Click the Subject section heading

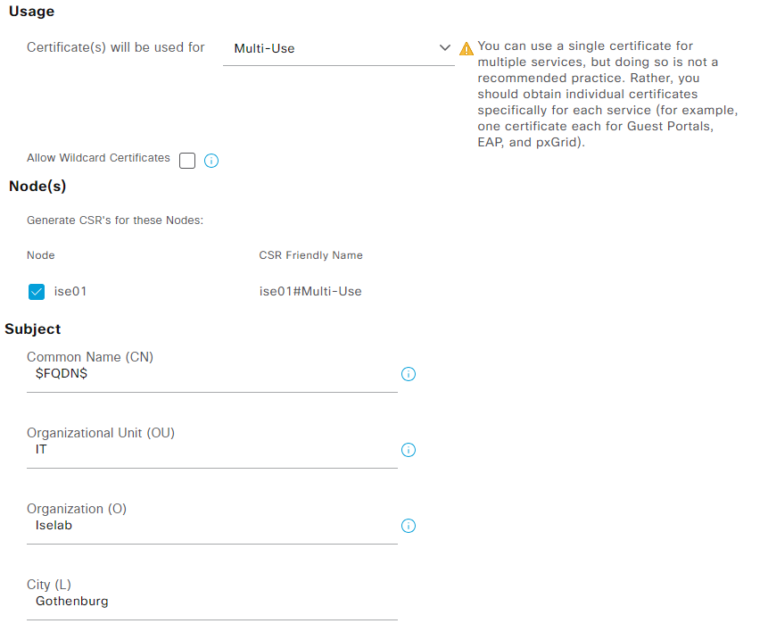(x=33, y=329)
